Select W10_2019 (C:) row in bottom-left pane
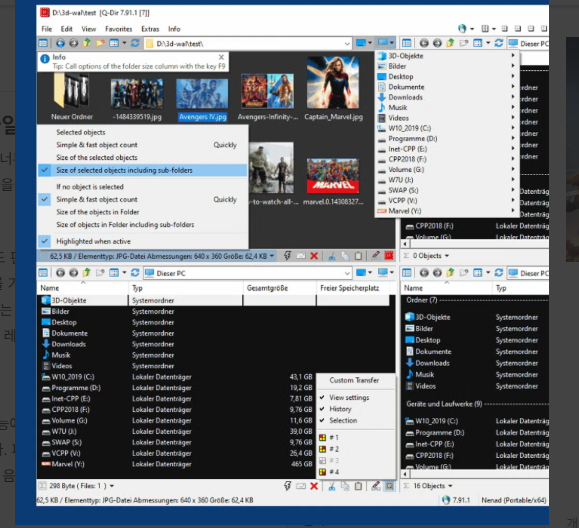Screen dimensions: 579x528 [x=213, y=377]
